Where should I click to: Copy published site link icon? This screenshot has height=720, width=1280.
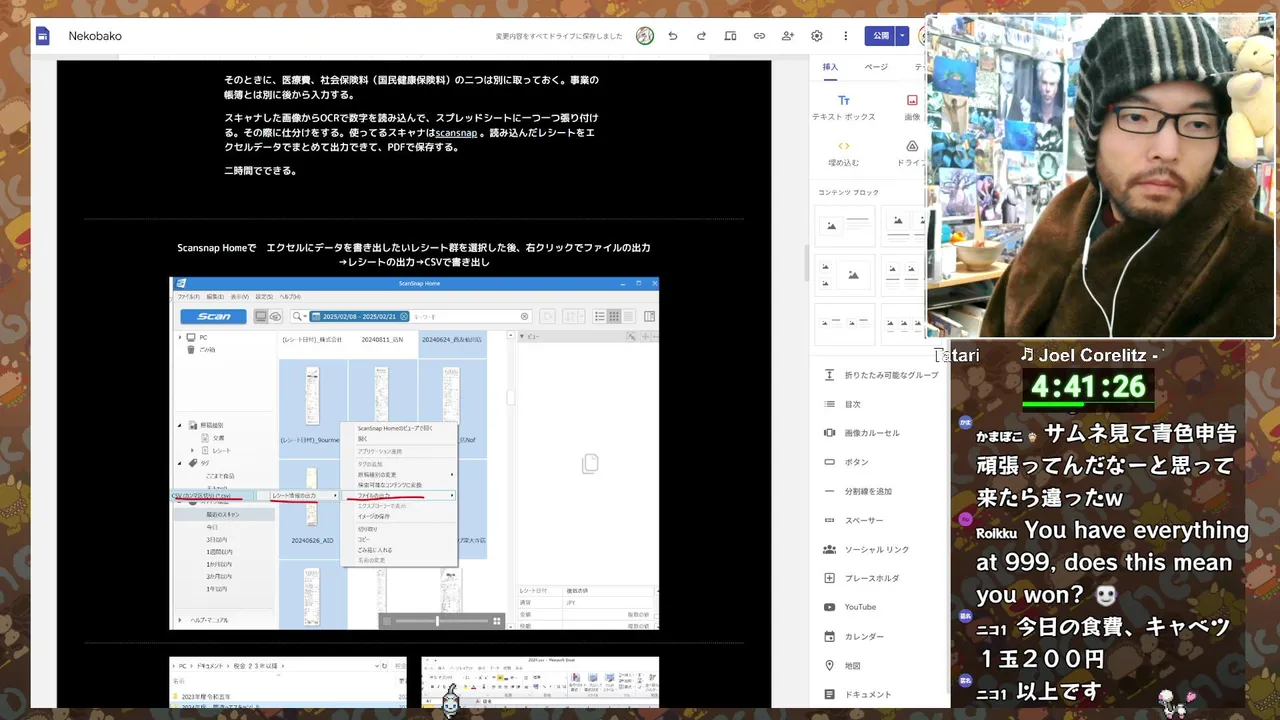tap(759, 36)
